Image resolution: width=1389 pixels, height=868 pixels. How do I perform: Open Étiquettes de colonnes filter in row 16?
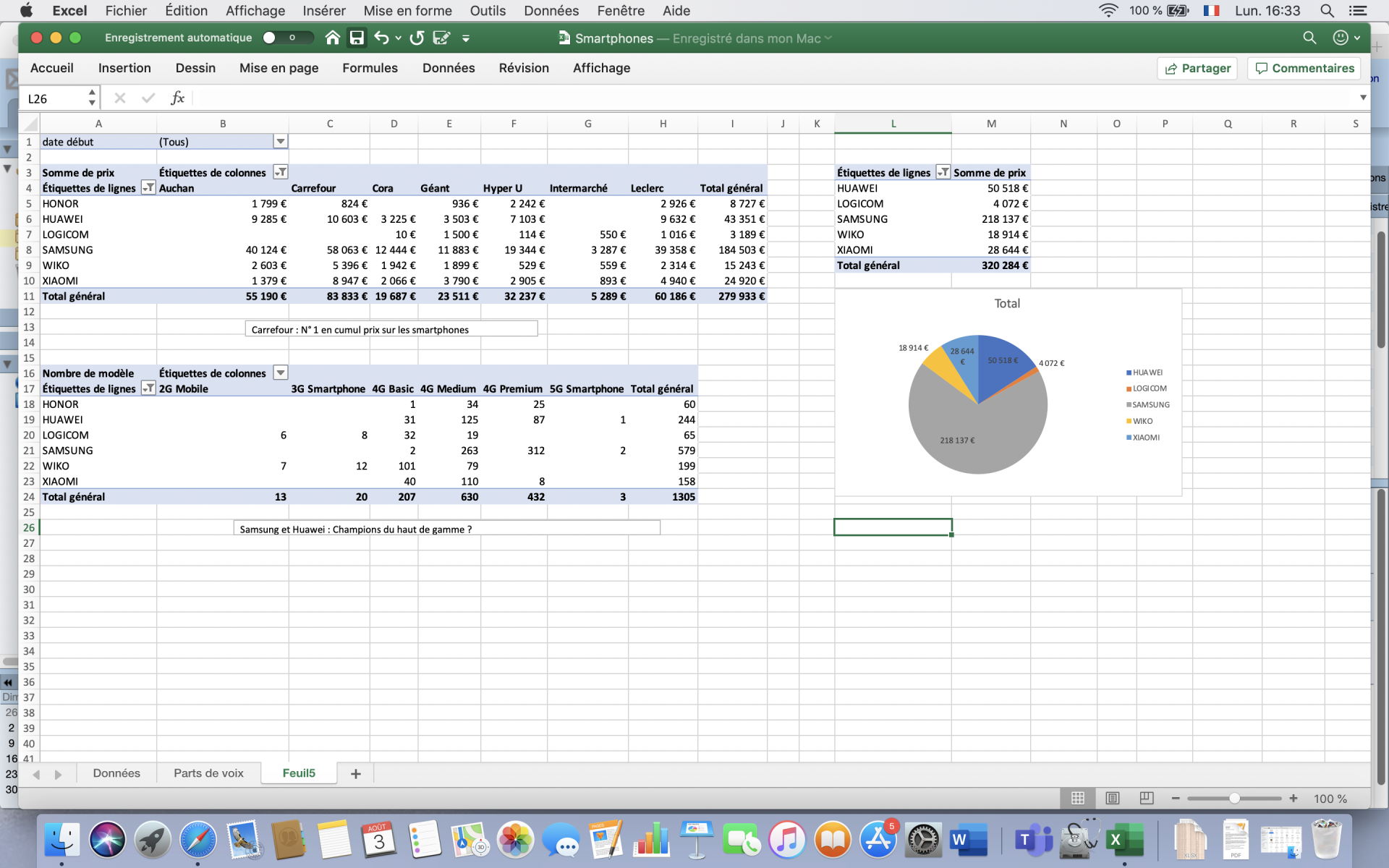pos(280,373)
